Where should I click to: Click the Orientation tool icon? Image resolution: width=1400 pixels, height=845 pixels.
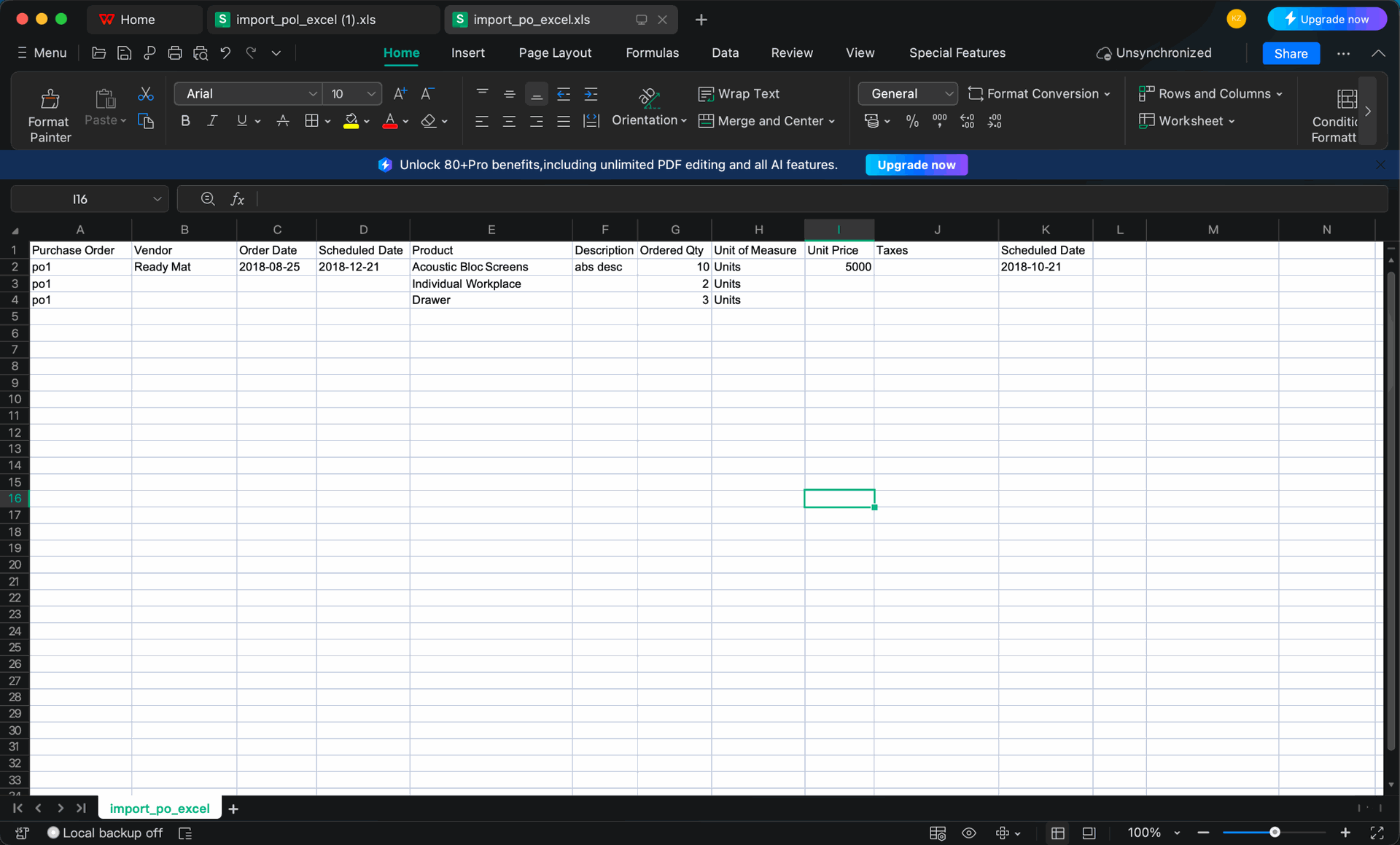[x=648, y=98]
